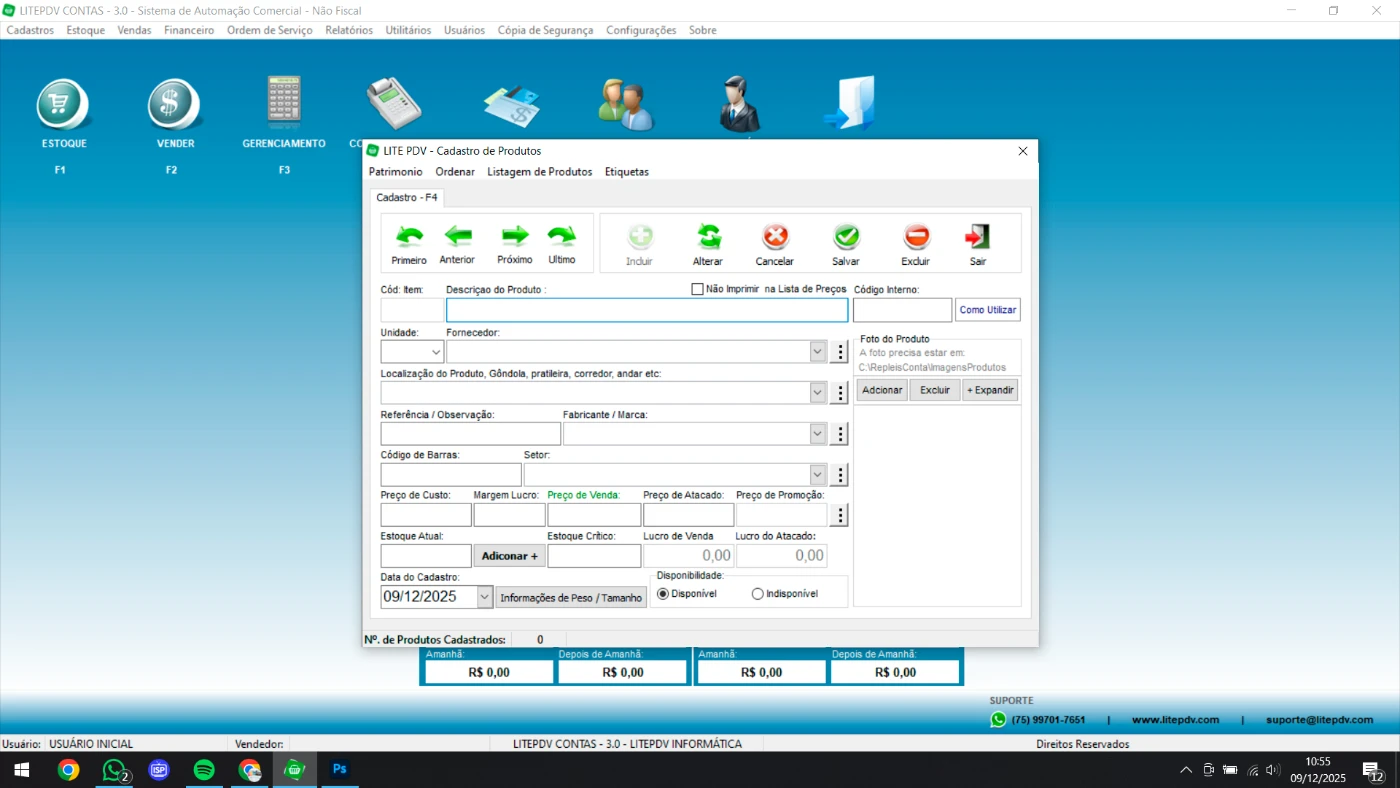Expand the Fornecedor dropdown list
This screenshot has width=1400, height=788.
click(817, 352)
